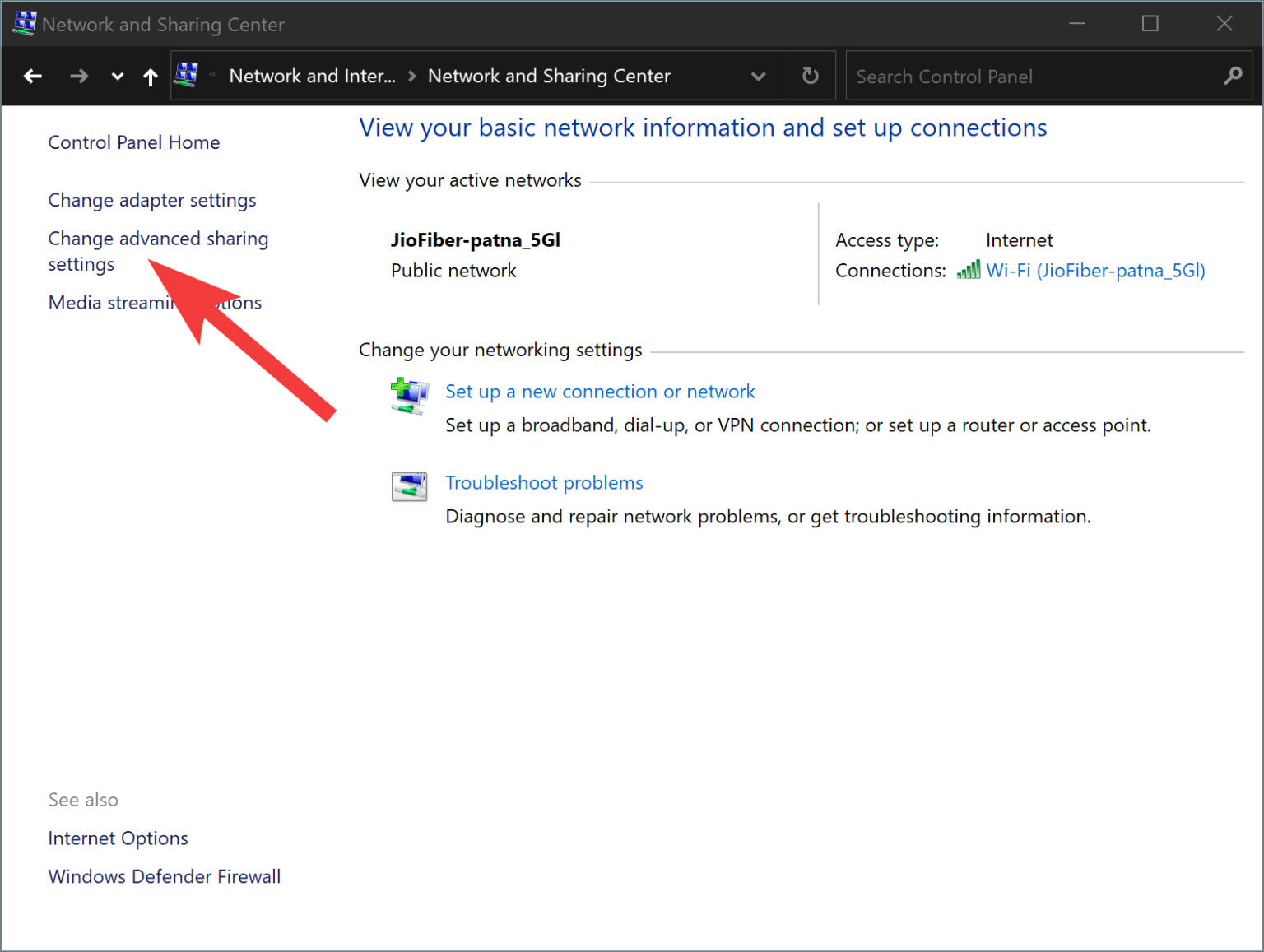
Task: Open the recent pages chevron dropdown
Action: (117, 76)
